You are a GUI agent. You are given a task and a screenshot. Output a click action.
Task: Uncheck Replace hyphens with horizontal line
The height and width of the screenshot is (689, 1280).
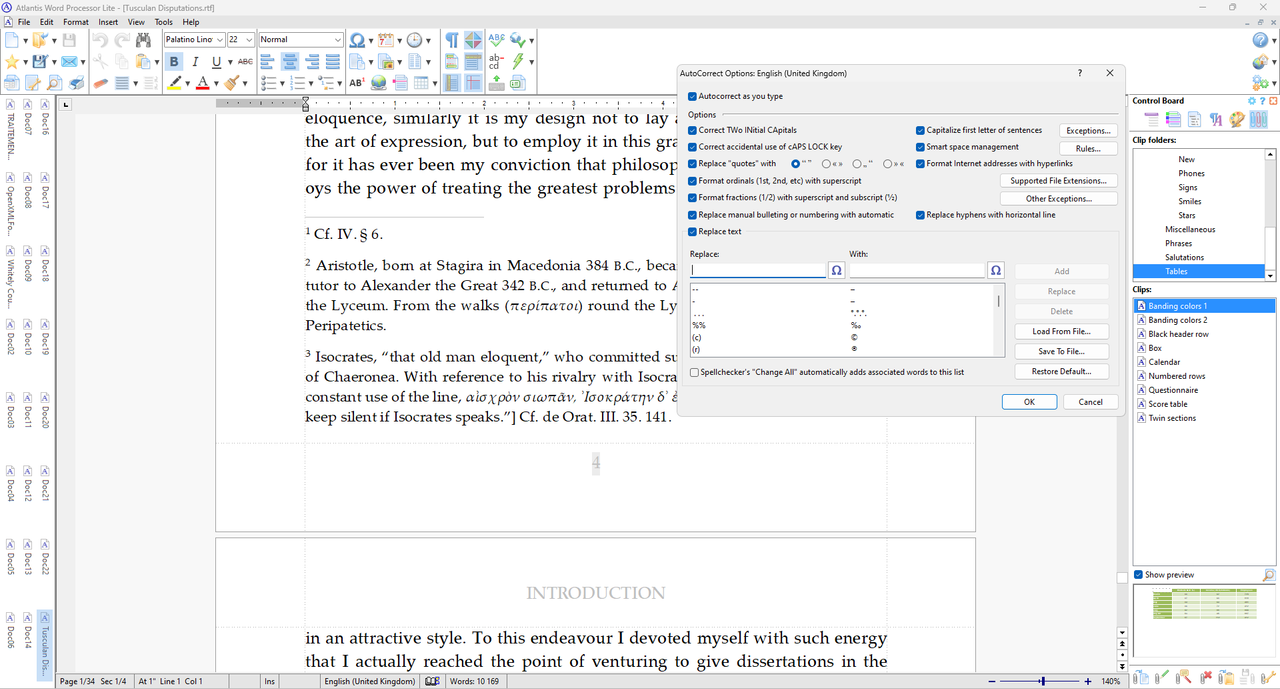920,215
